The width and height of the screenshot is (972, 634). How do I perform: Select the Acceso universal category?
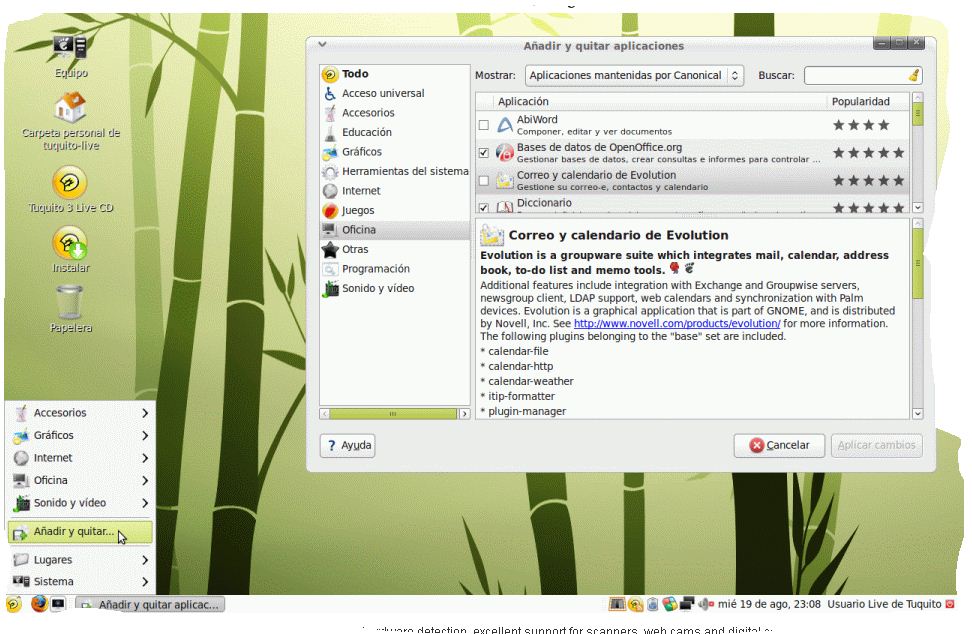click(x=394, y=93)
